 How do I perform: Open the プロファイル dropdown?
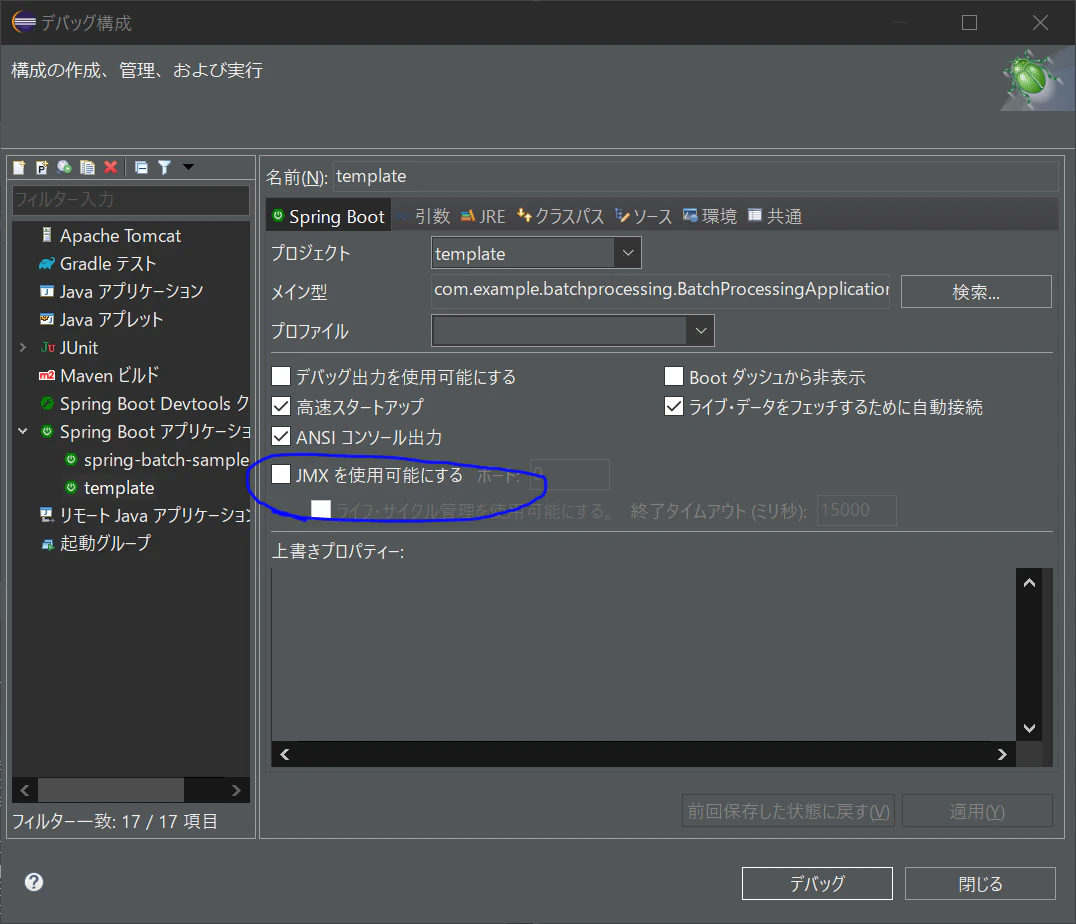coord(700,331)
